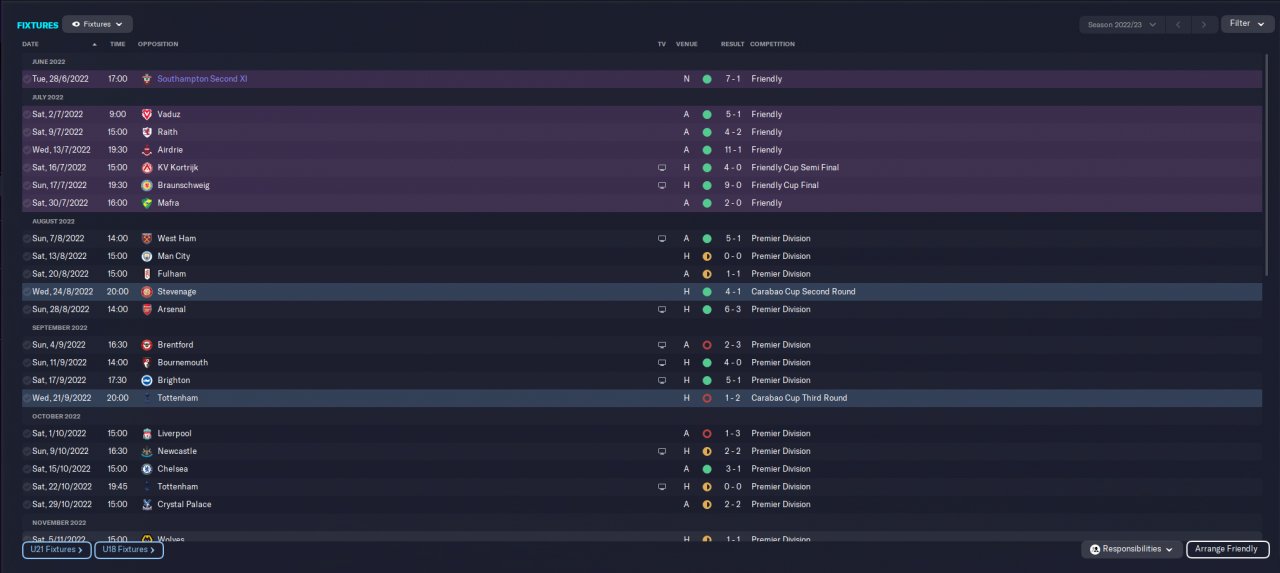Sort fixtures by the Date column header
The image size is (1280, 573).
coord(31,44)
